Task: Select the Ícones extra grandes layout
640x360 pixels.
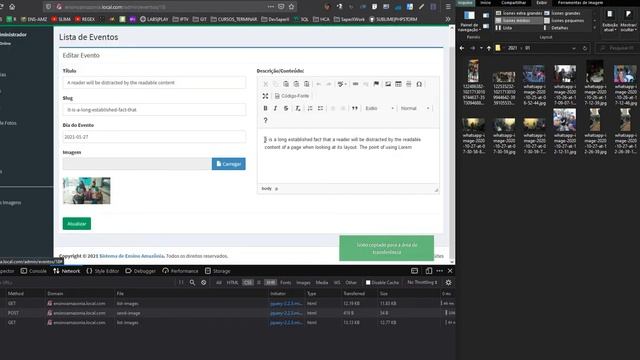Action: point(519,13)
